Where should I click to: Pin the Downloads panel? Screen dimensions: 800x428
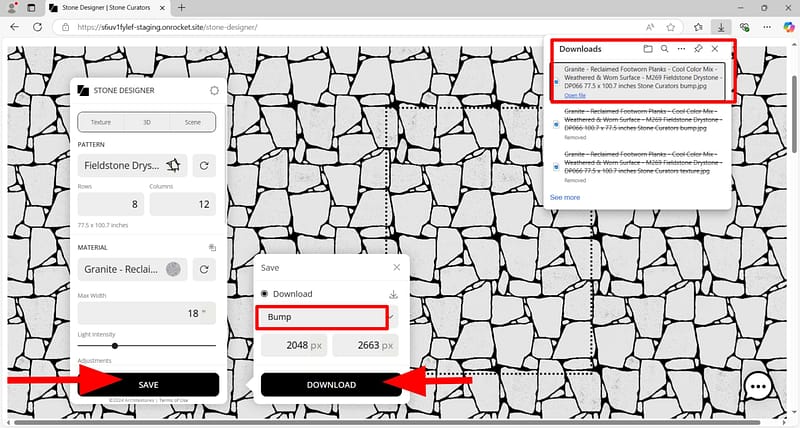click(698, 48)
